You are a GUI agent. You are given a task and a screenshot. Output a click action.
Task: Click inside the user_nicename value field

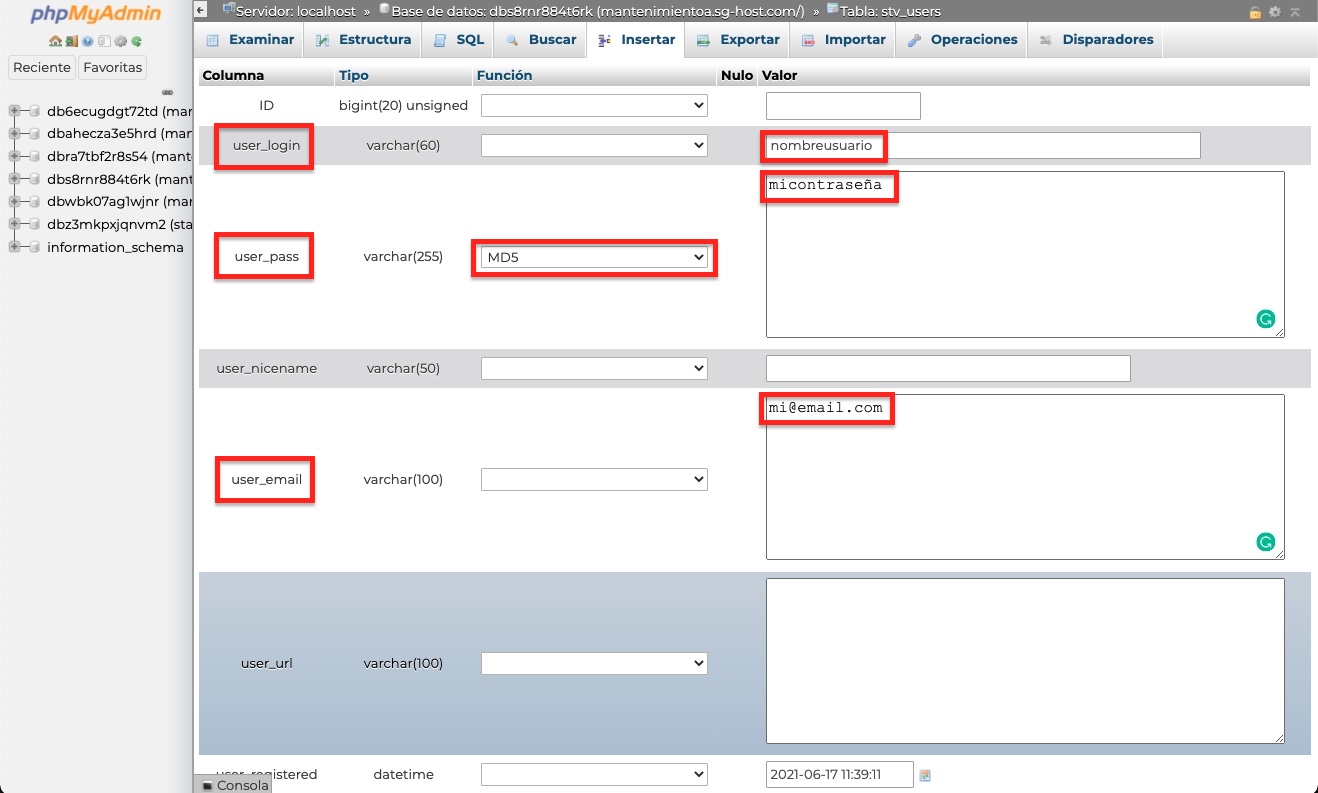point(947,368)
